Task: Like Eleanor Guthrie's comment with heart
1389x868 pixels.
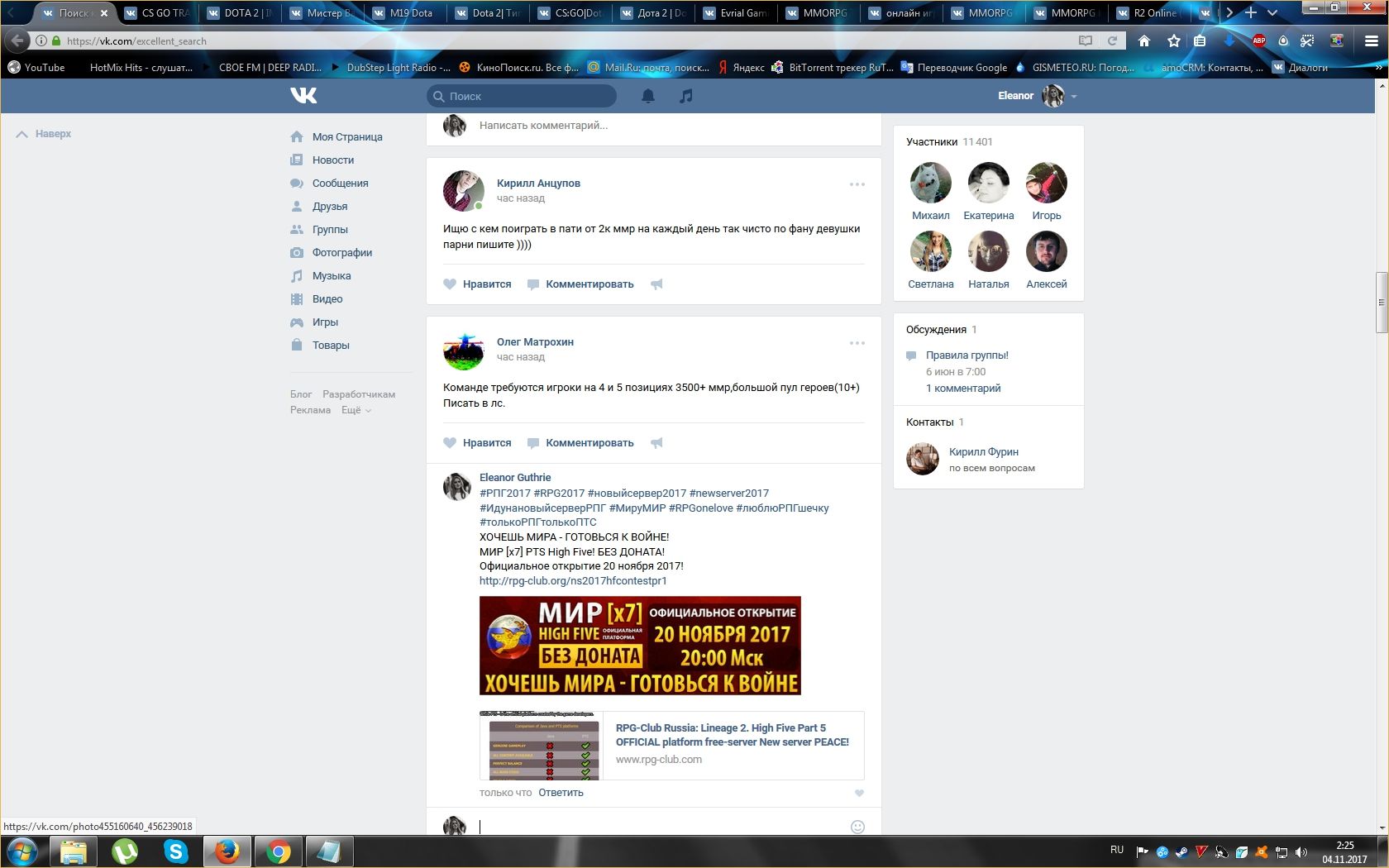Action: [859, 793]
